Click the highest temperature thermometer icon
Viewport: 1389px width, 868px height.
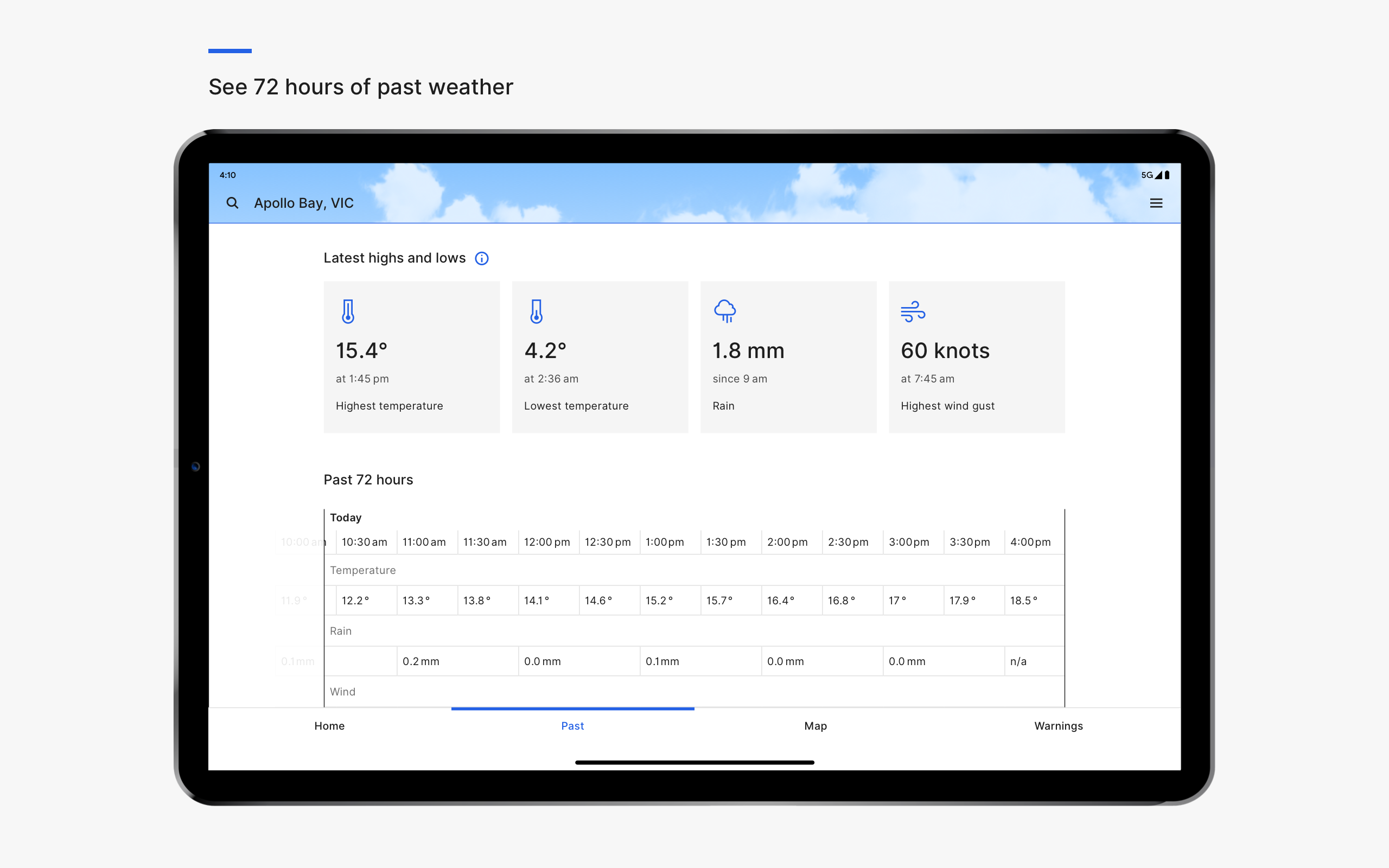click(x=348, y=312)
